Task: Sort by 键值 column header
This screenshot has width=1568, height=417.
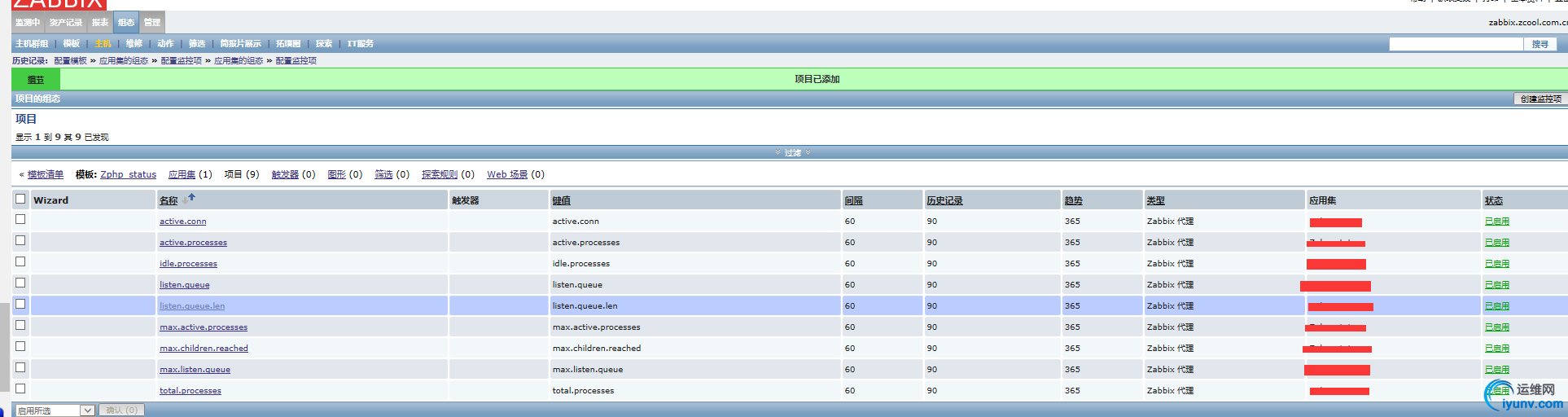Action: pos(561,200)
